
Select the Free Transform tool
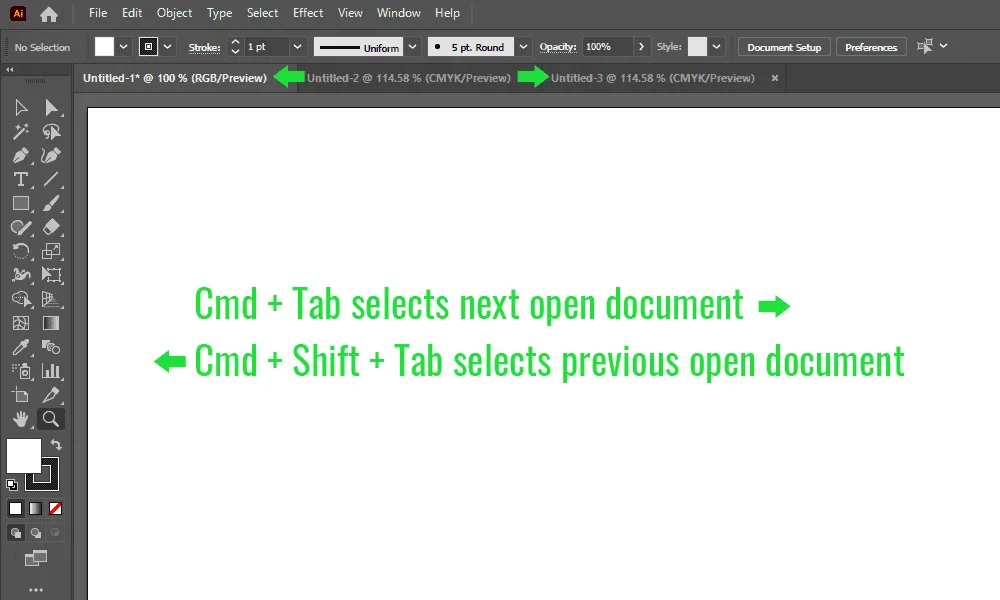51,275
